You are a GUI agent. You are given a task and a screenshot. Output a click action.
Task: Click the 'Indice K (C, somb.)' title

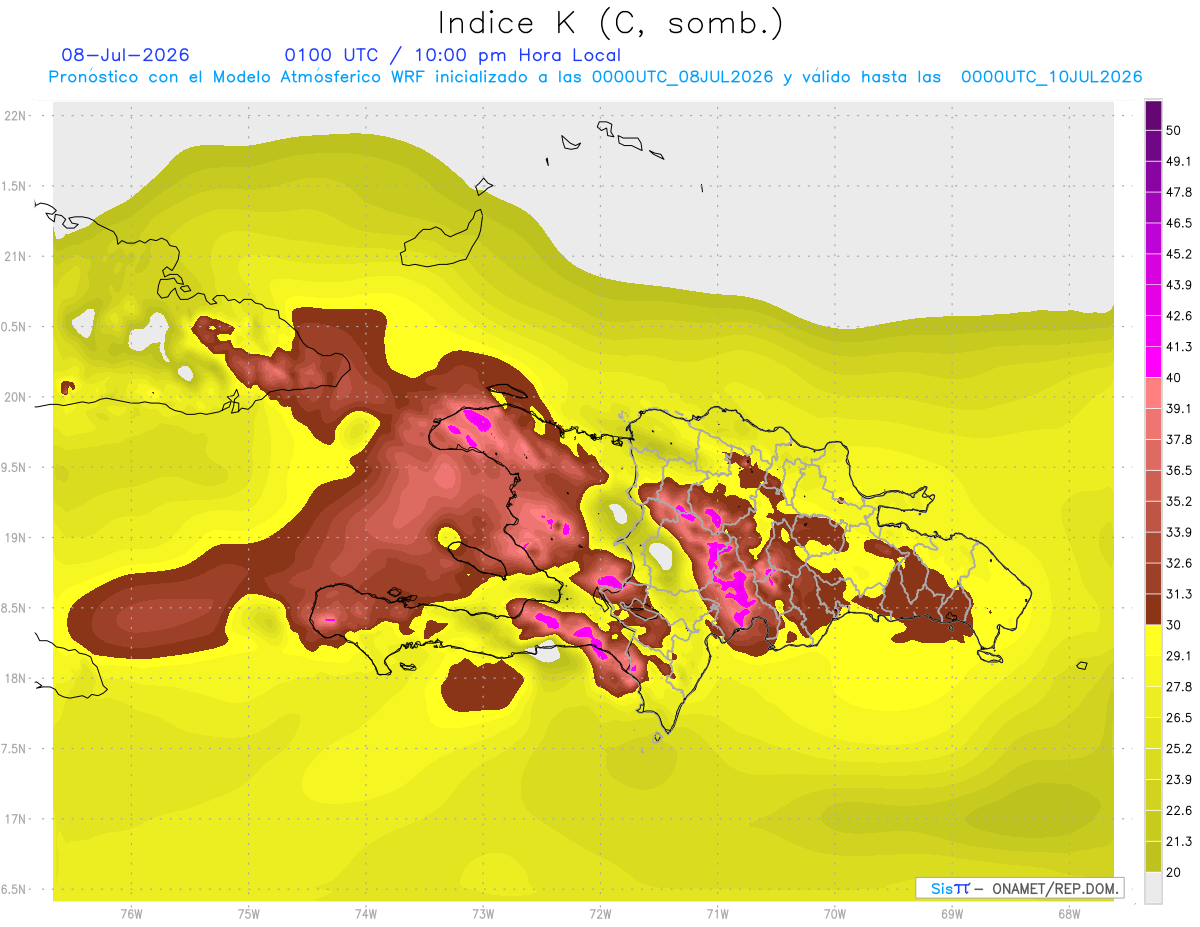coord(611,23)
